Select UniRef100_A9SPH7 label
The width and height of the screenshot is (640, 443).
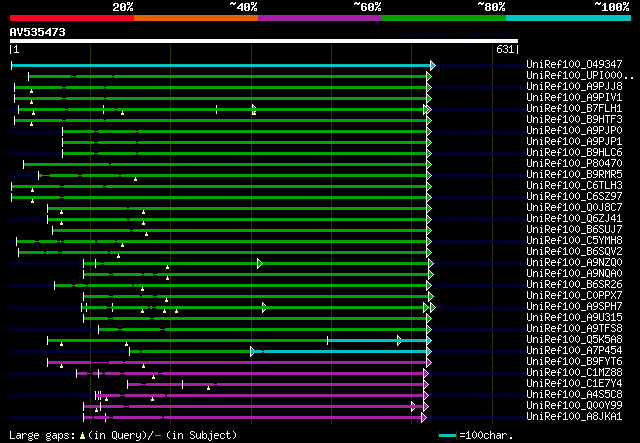[574, 307]
